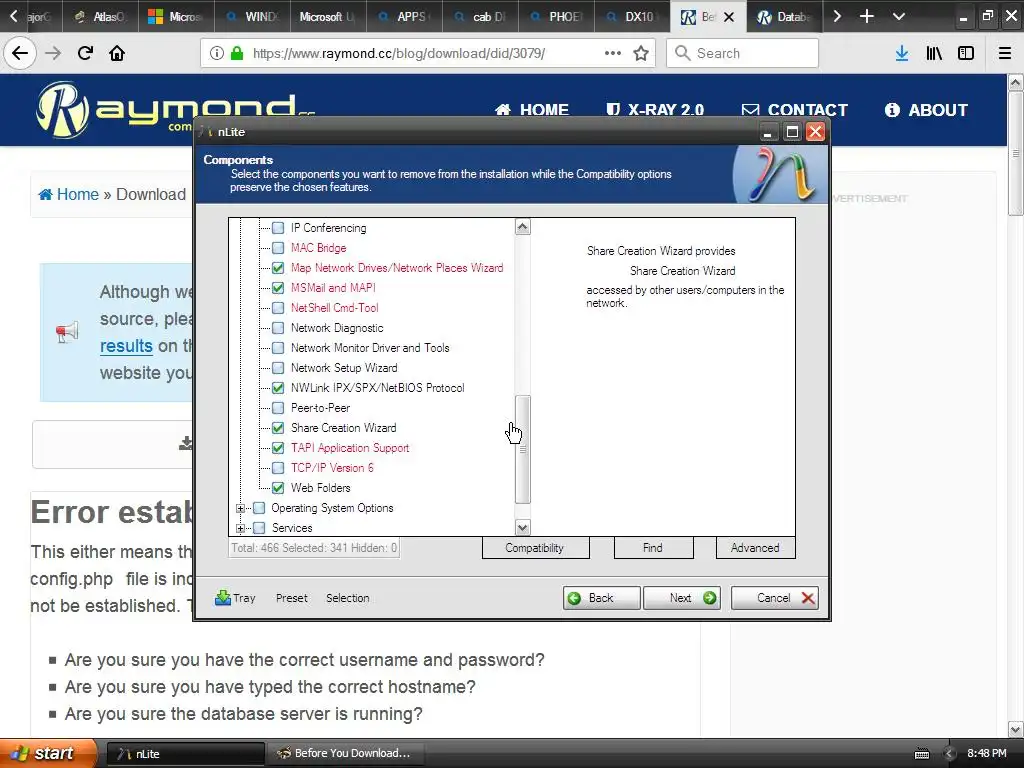Screen dimensions: 1024x768
Task: Toggle MAC Bridge checkbox
Action: pyautogui.click(x=278, y=248)
